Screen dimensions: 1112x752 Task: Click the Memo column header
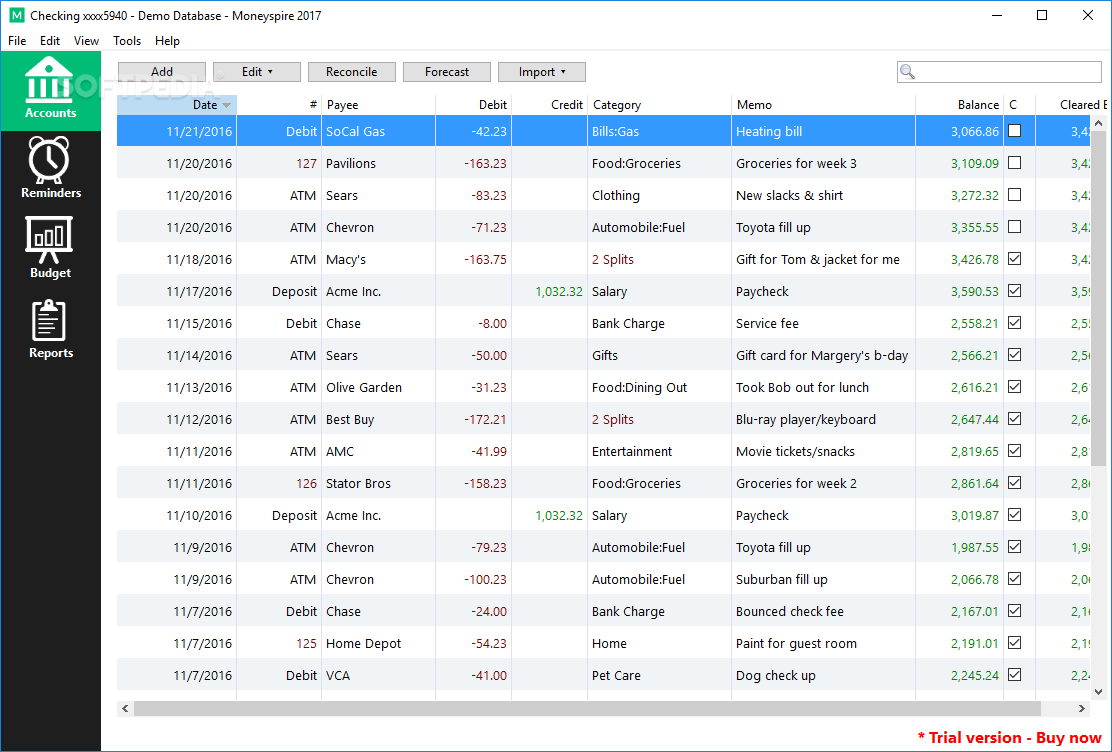coord(823,104)
